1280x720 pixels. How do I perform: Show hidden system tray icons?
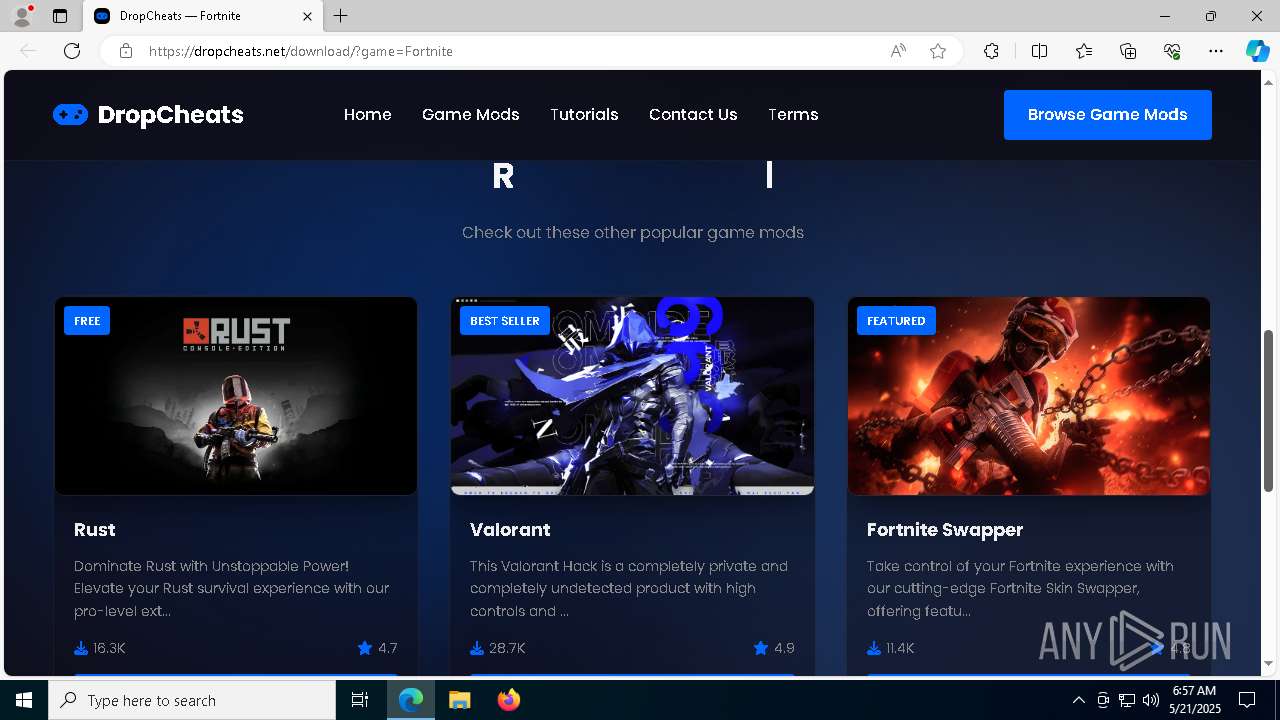point(1078,700)
